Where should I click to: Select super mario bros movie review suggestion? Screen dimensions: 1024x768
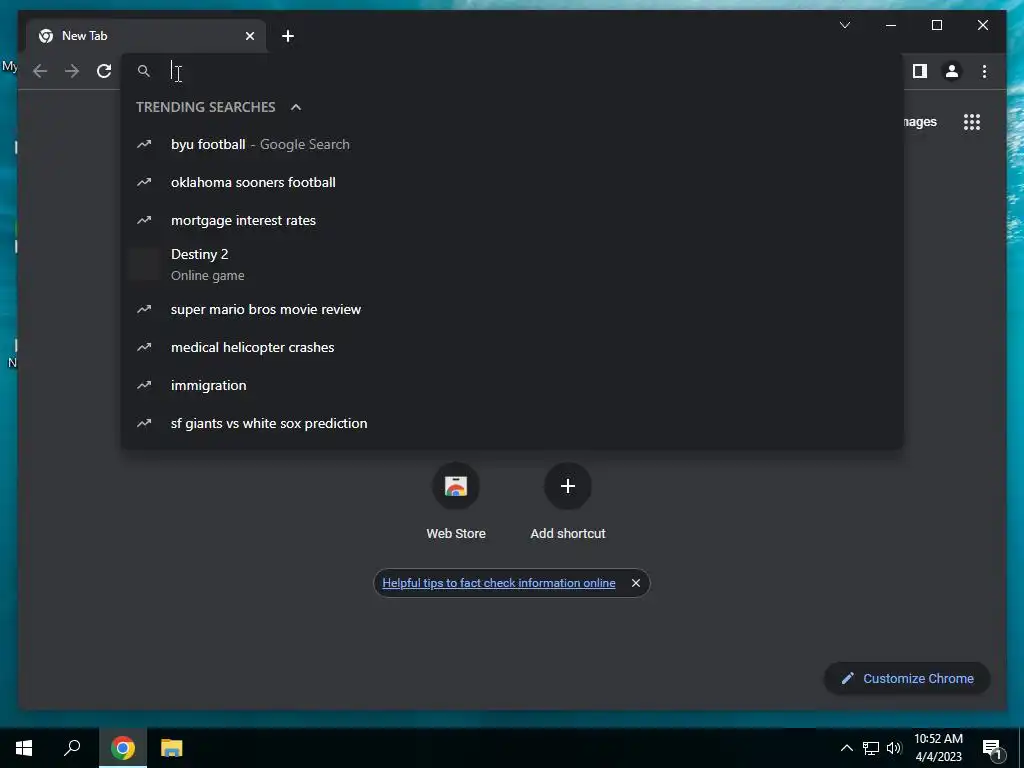tap(512, 310)
